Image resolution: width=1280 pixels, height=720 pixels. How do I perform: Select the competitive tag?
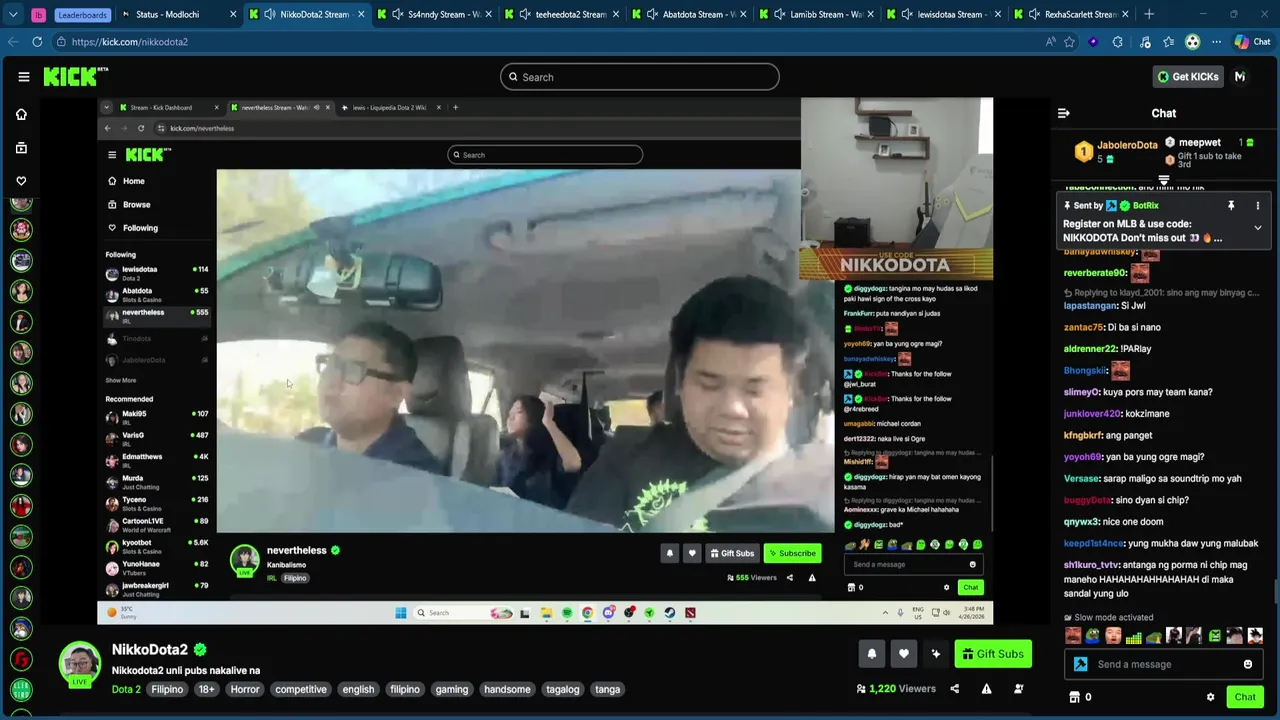(301, 689)
